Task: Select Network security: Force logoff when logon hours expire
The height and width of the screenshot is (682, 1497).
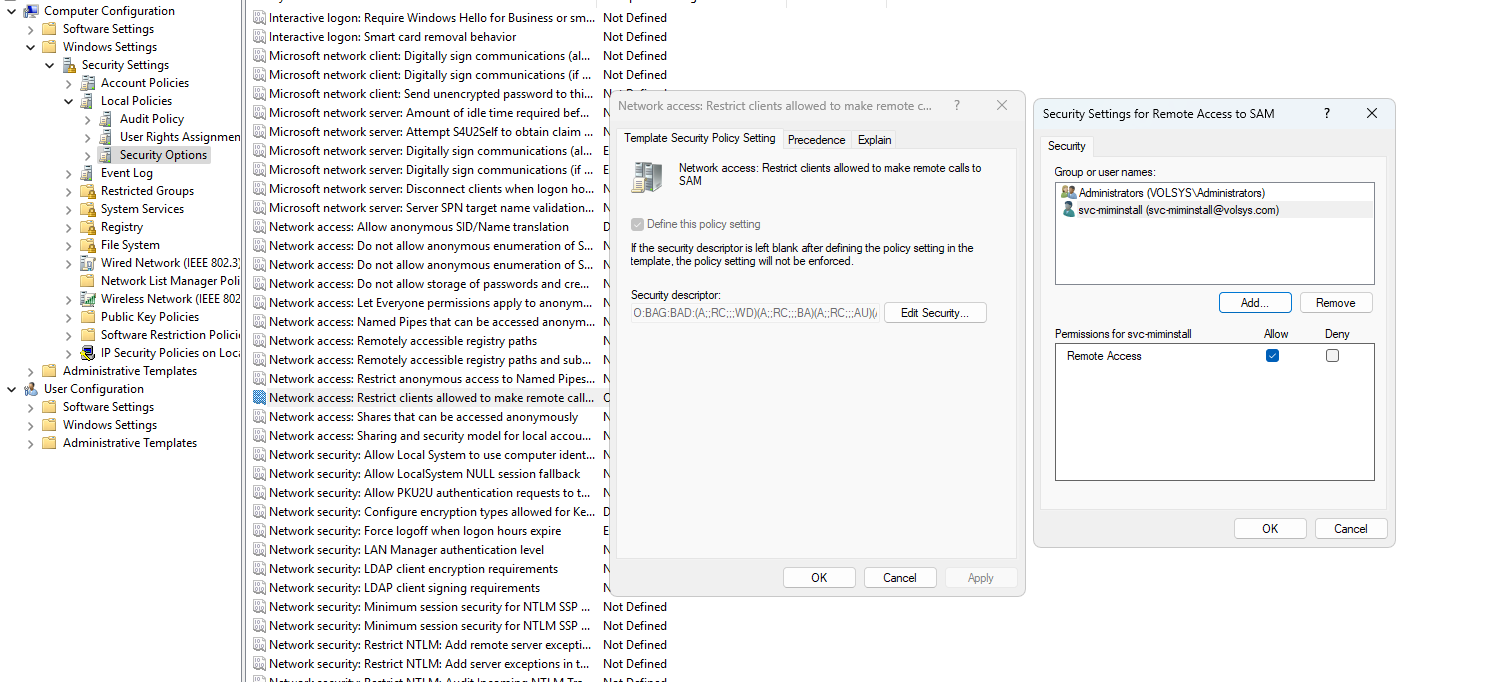Action: coord(415,531)
